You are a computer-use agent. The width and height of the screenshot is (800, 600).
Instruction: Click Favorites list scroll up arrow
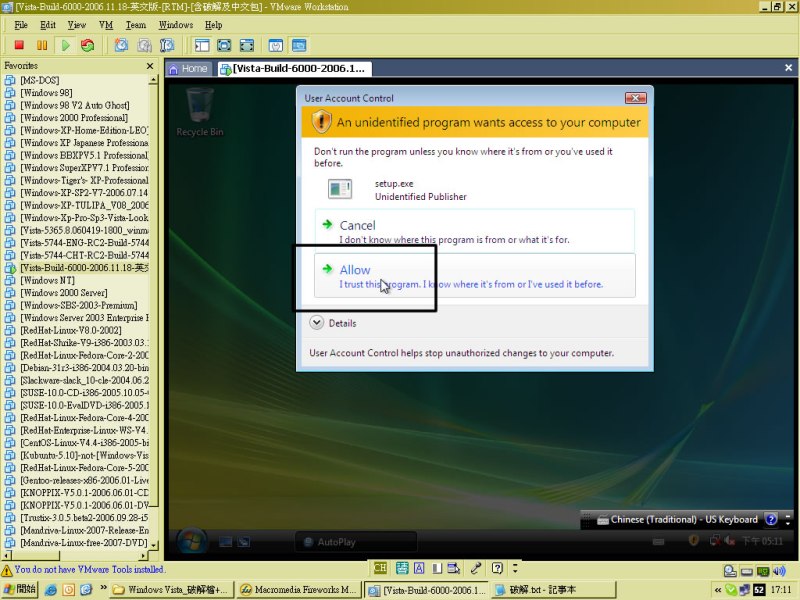click(153, 80)
